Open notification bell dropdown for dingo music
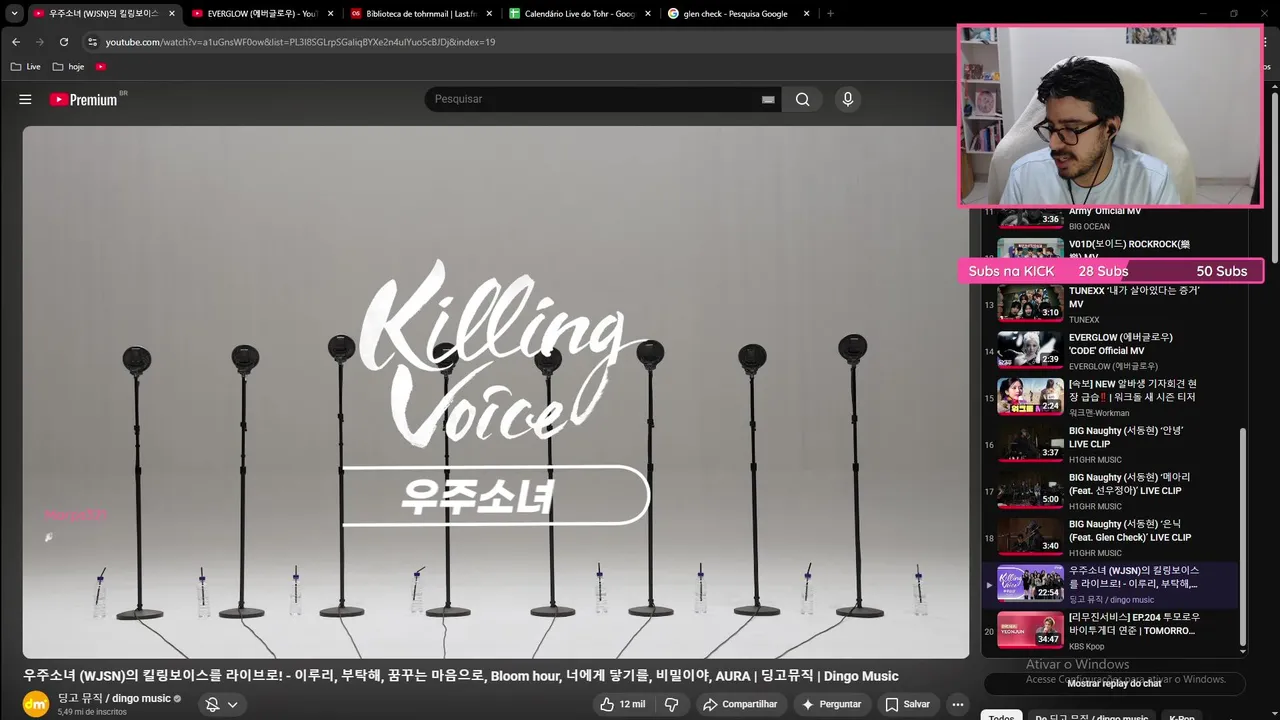The image size is (1280, 720). tap(221, 704)
